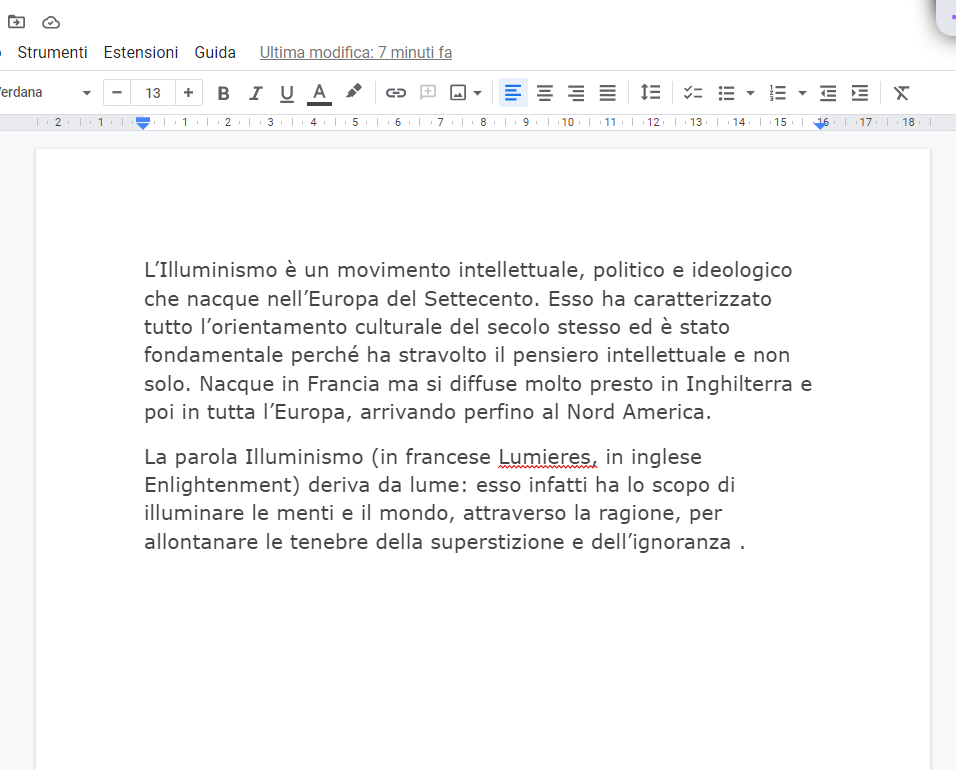Open the Estensioni menu
The width and height of the screenshot is (956, 770).
coord(141,52)
